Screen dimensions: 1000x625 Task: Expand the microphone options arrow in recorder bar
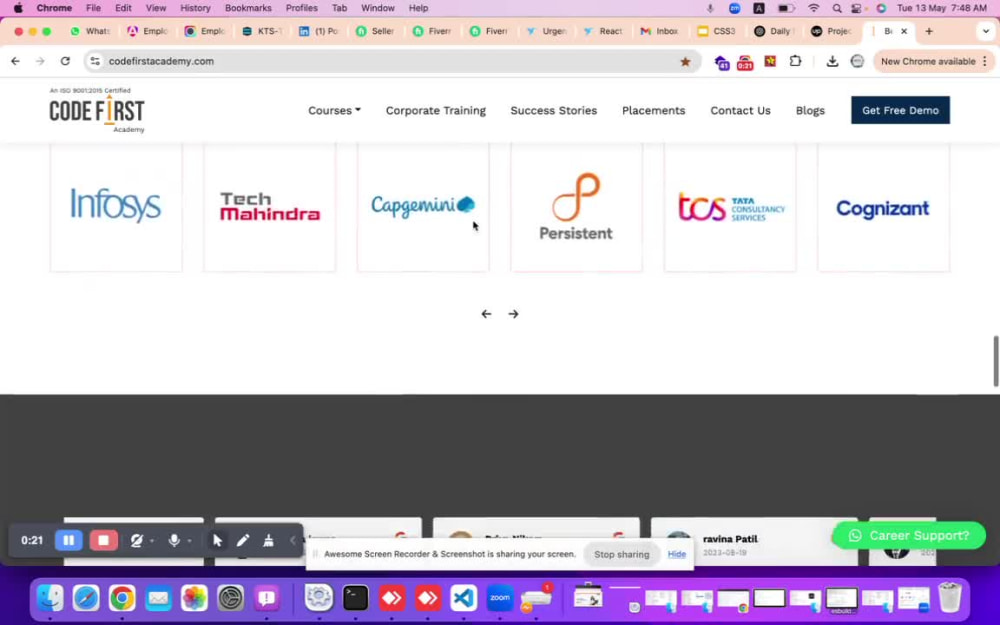click(x=189, y=541)
